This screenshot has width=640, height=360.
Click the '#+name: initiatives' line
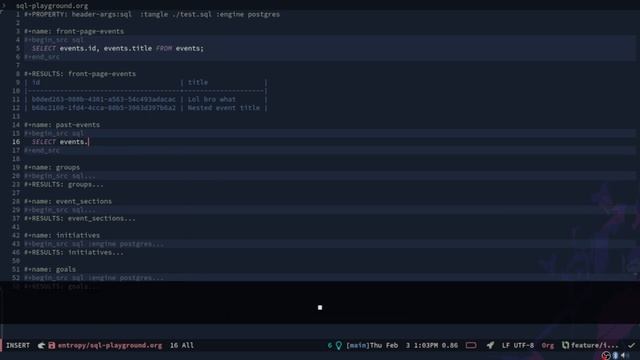[x=62, y=235]
